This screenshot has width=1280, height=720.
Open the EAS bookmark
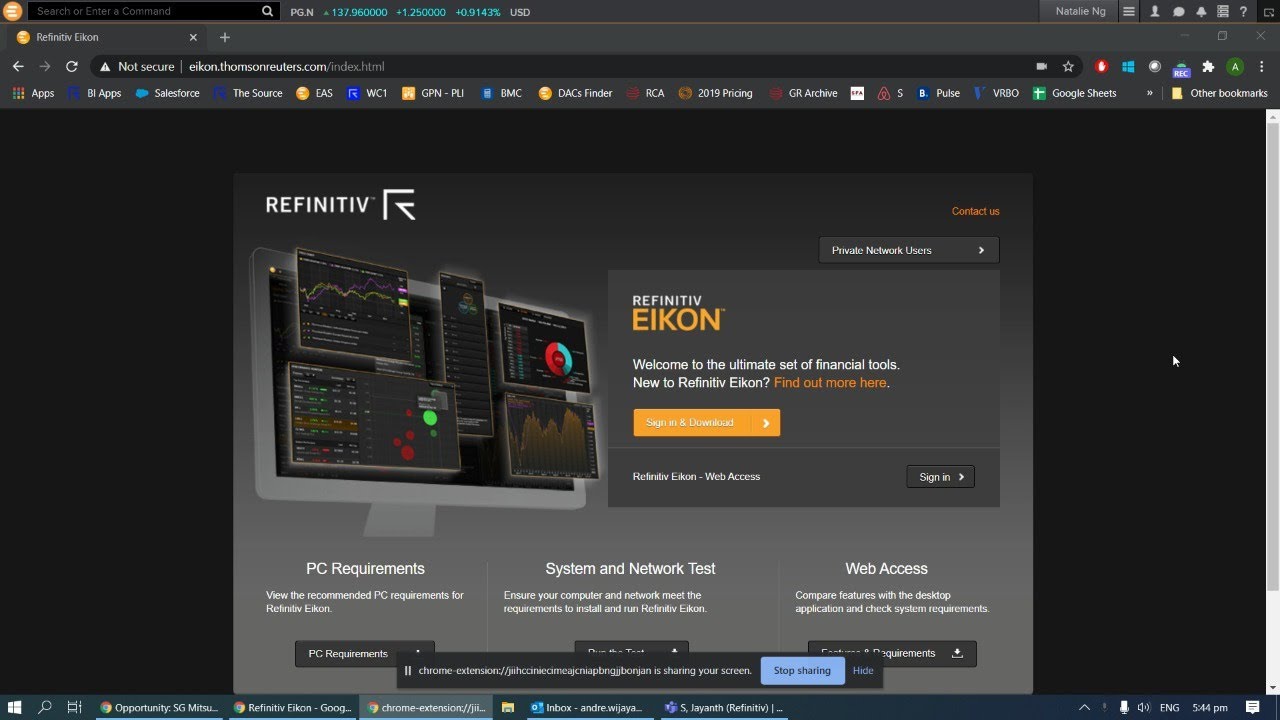314,93
